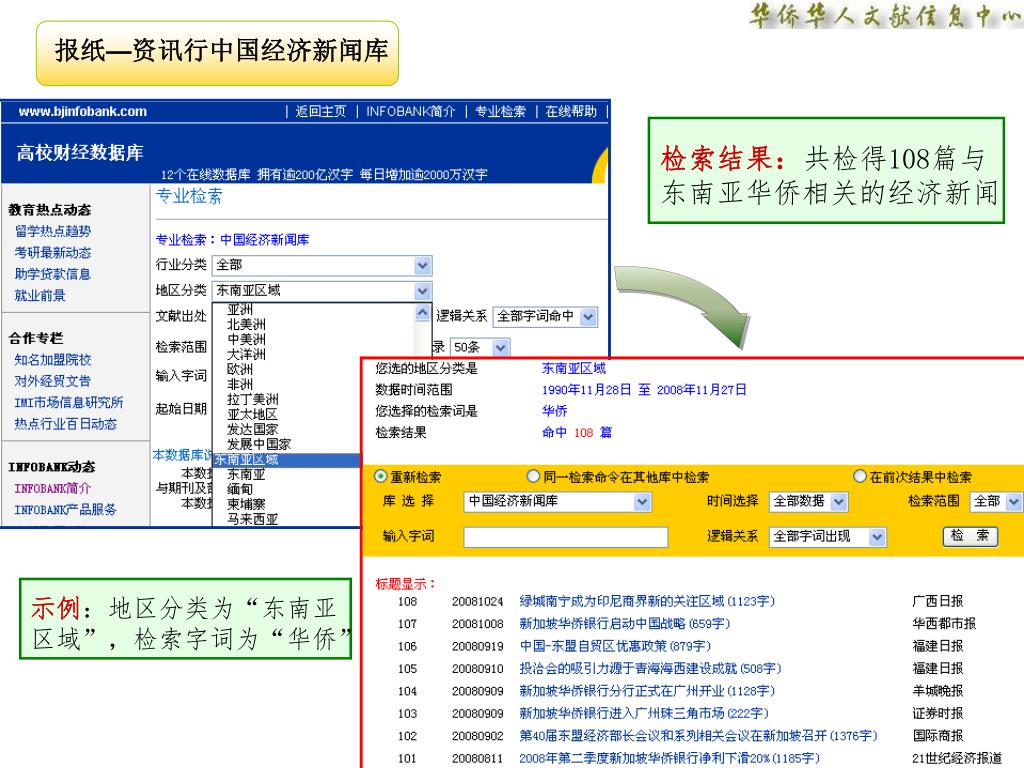
Task: Choose 柬埔寨 in the region list
Action: click(x=246, y=505)
